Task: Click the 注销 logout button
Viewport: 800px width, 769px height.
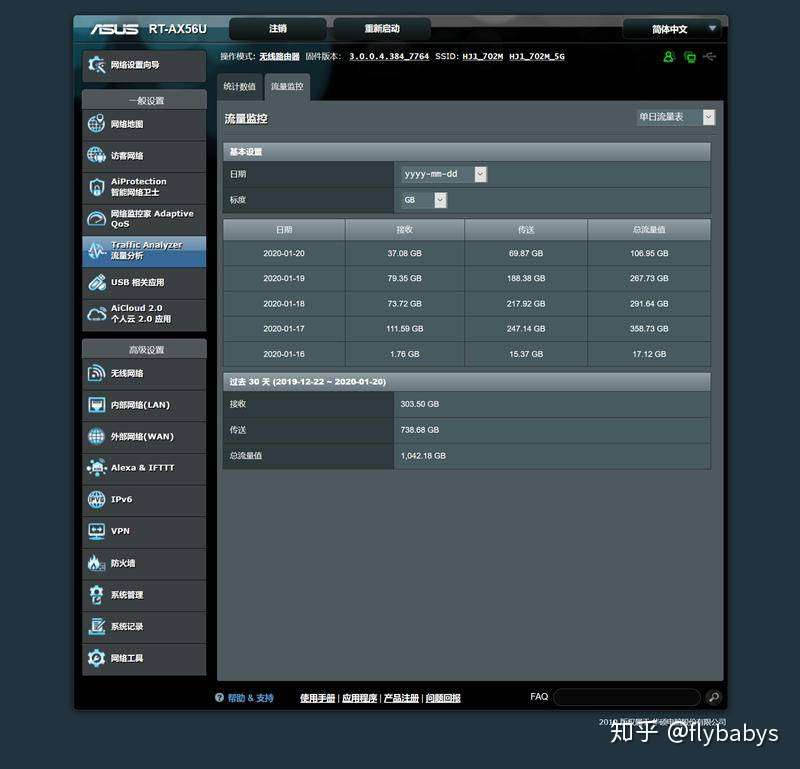Action: coord(278,29)
